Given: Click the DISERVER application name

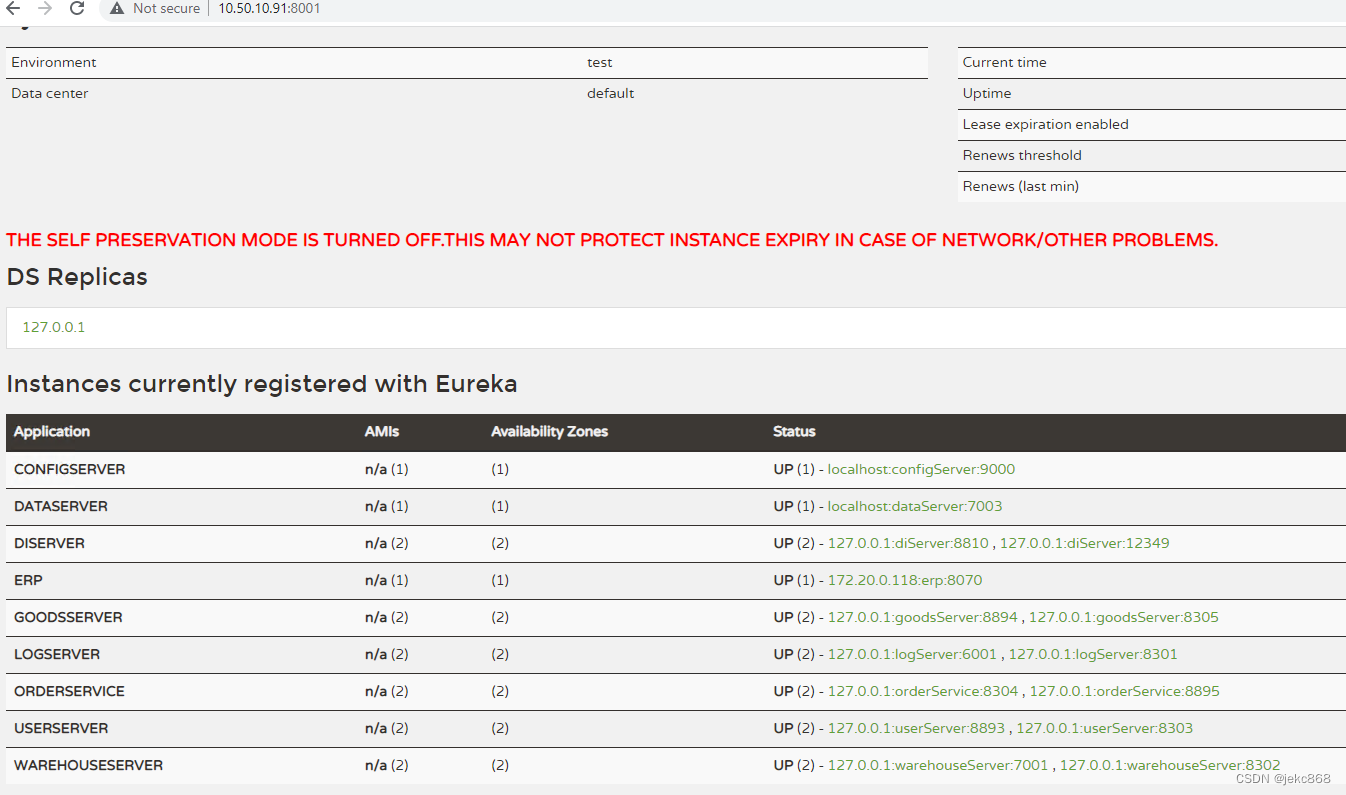Looking at the screenshot, I should pos(49,543).
